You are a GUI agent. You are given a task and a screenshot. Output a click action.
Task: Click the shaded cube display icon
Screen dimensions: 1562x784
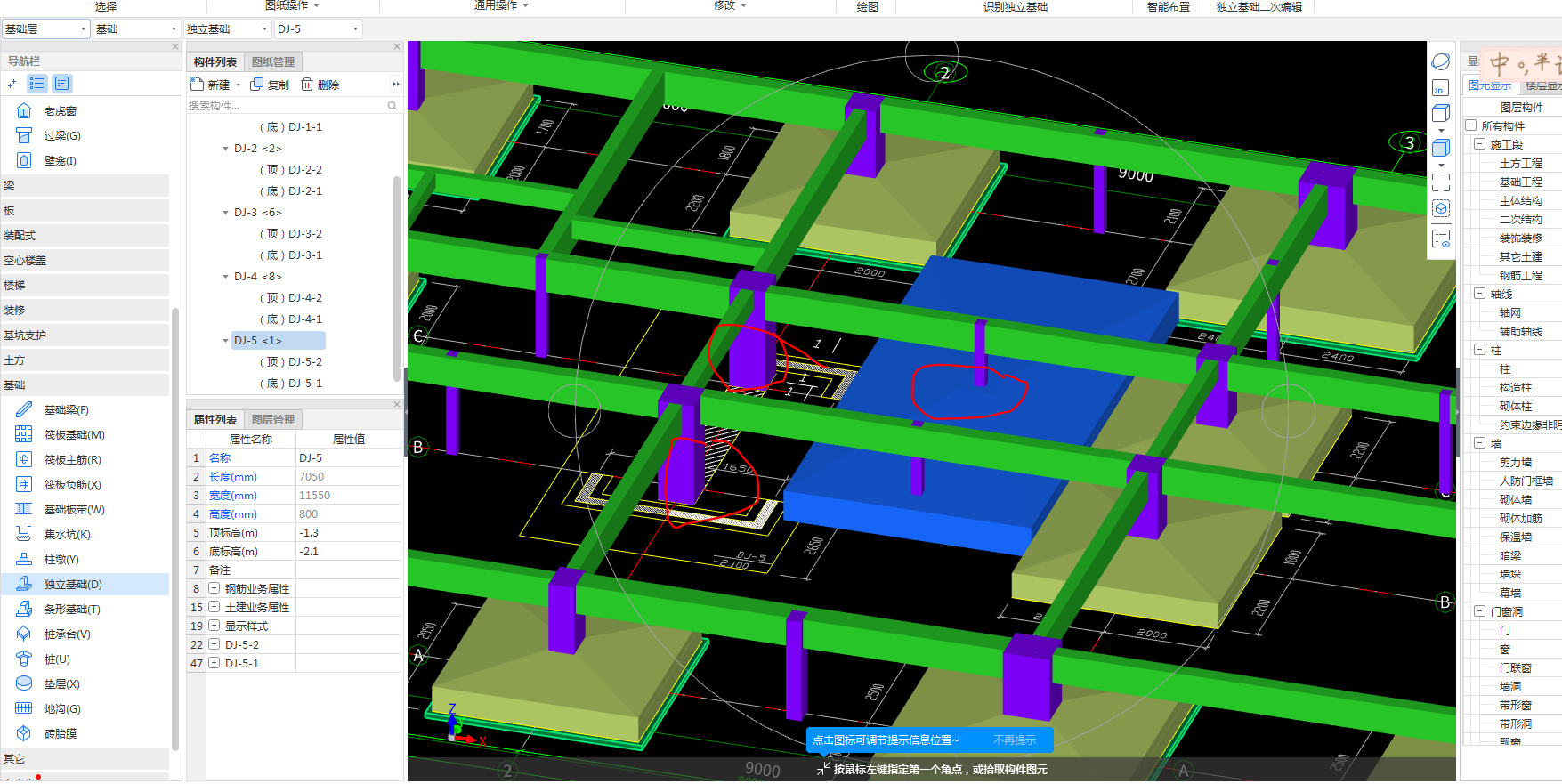click(1441, 148)
